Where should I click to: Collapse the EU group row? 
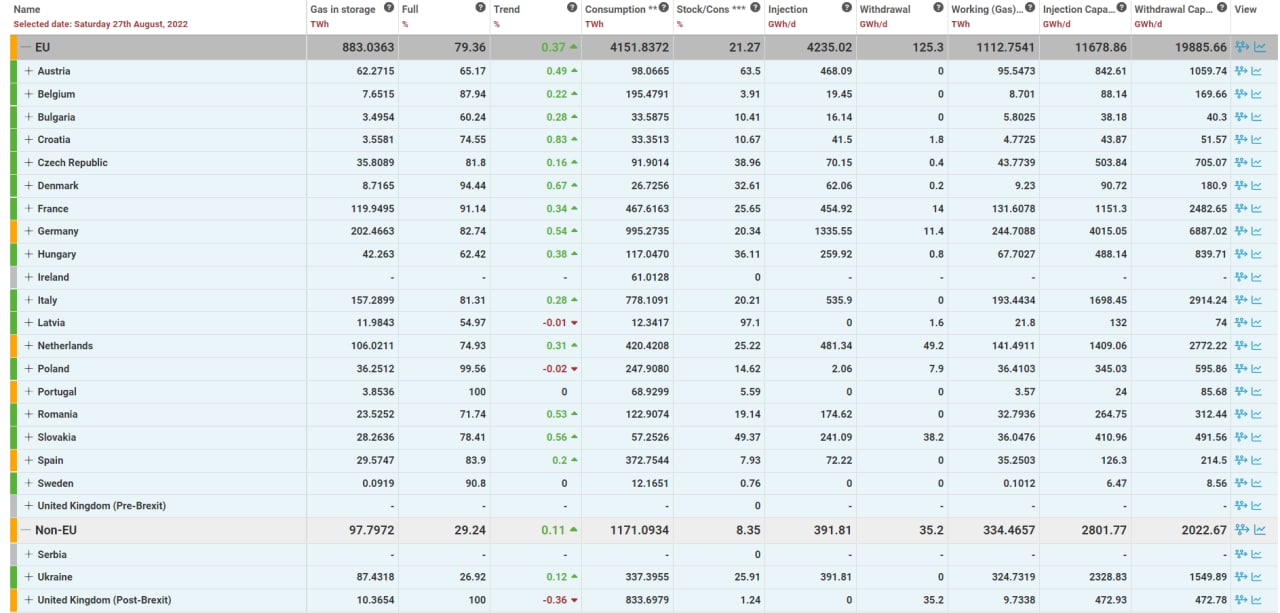pos(25,47)
